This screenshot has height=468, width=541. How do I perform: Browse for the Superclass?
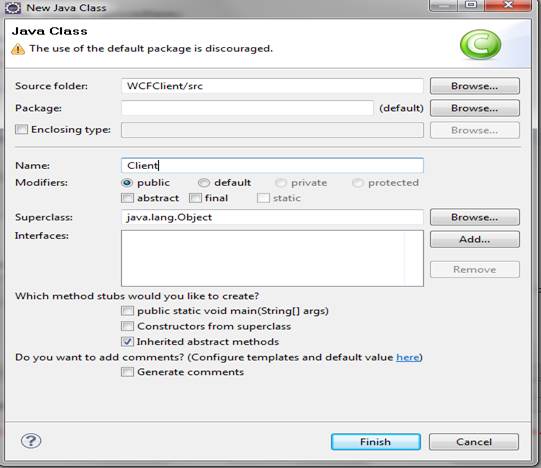474,217
